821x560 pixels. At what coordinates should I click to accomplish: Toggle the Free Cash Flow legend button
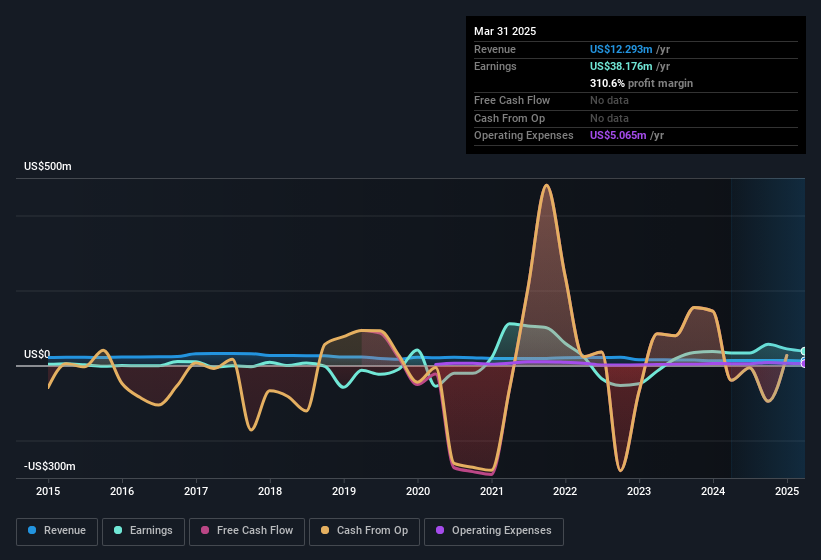247,531
